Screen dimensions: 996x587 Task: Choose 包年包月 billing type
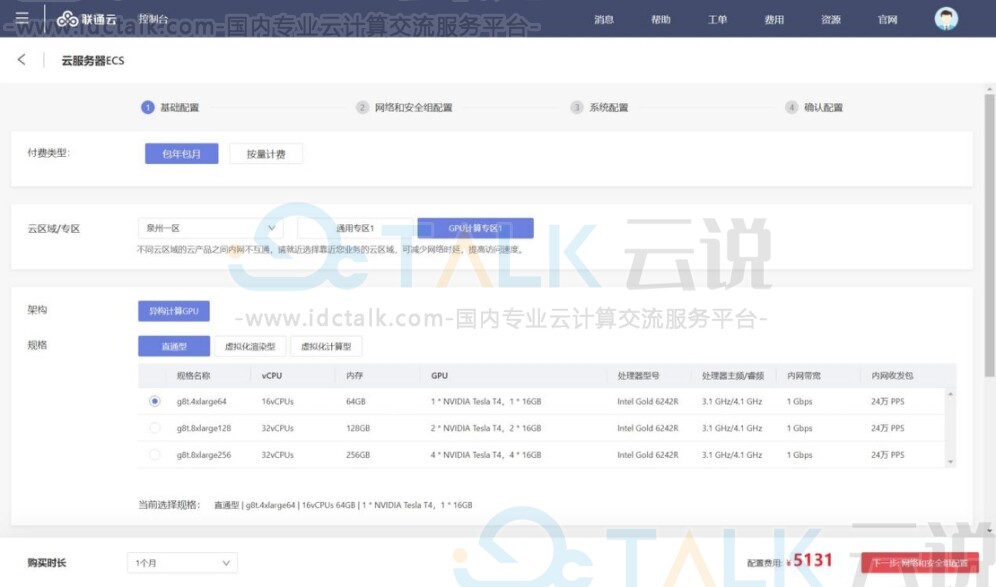pos(182,154)
